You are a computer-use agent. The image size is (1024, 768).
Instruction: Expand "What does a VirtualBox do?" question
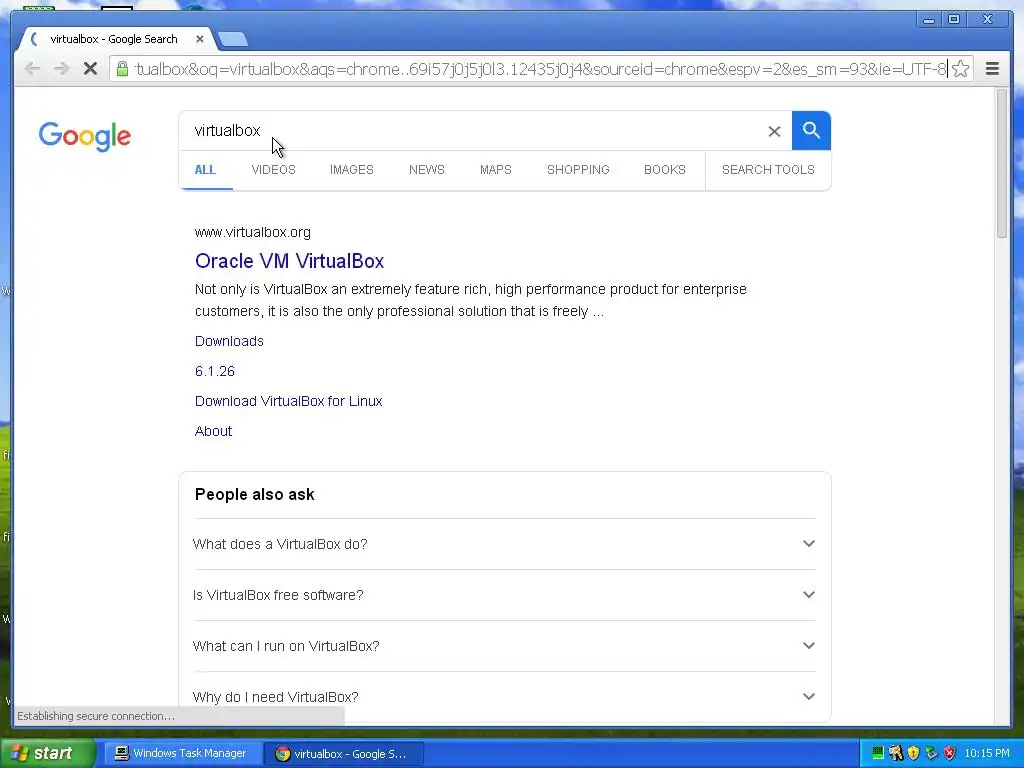point(504,544)
